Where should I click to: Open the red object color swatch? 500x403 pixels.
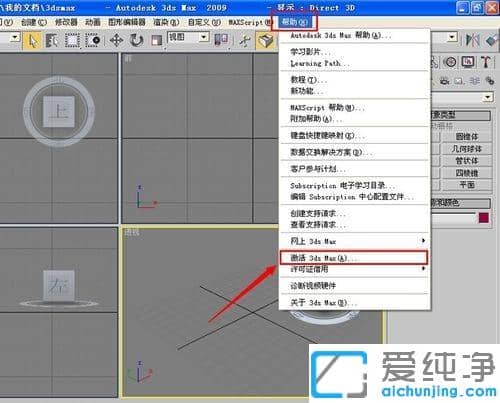pos(484,218)
